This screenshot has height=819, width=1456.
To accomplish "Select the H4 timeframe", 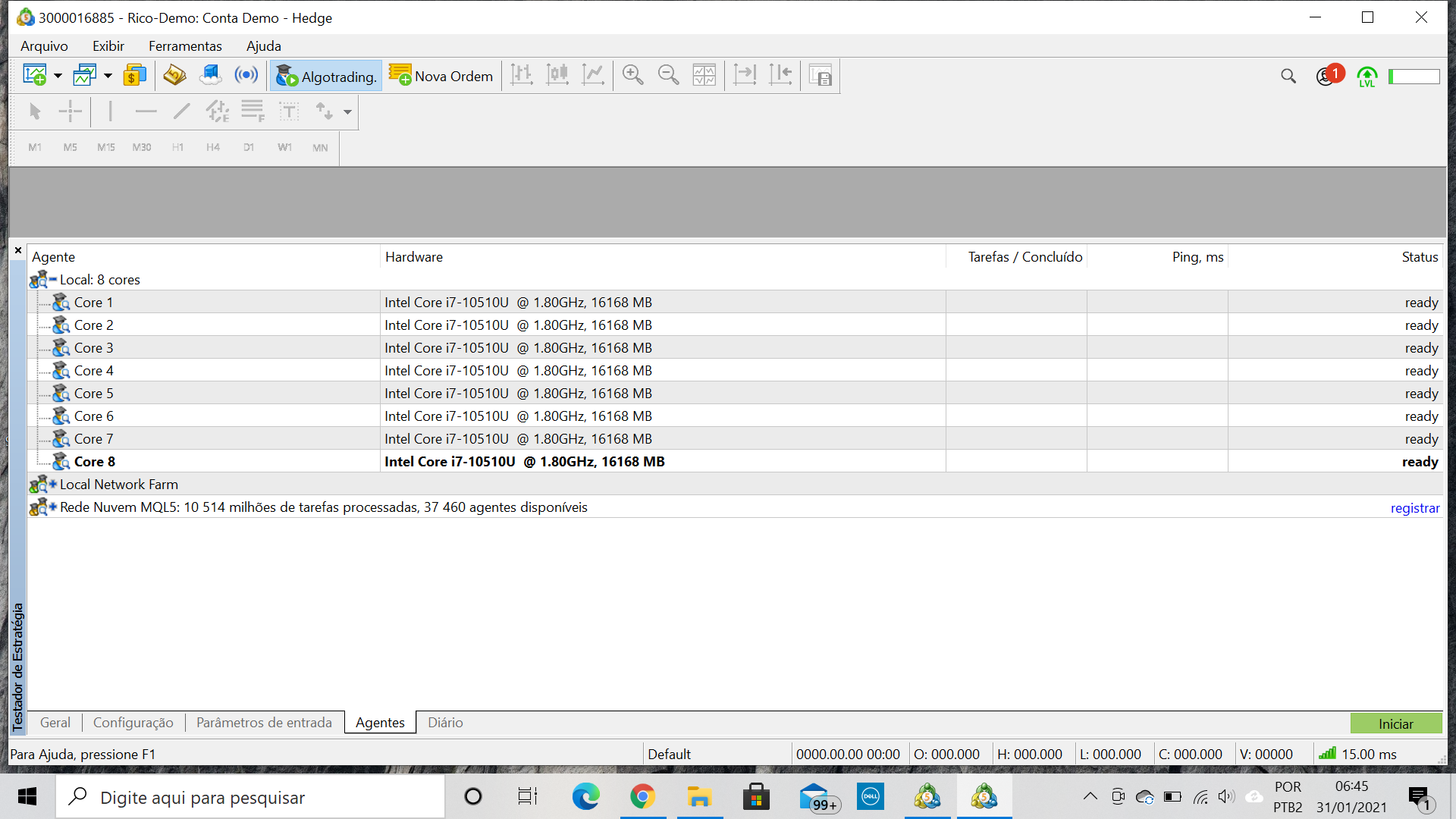I will (212, 147).
